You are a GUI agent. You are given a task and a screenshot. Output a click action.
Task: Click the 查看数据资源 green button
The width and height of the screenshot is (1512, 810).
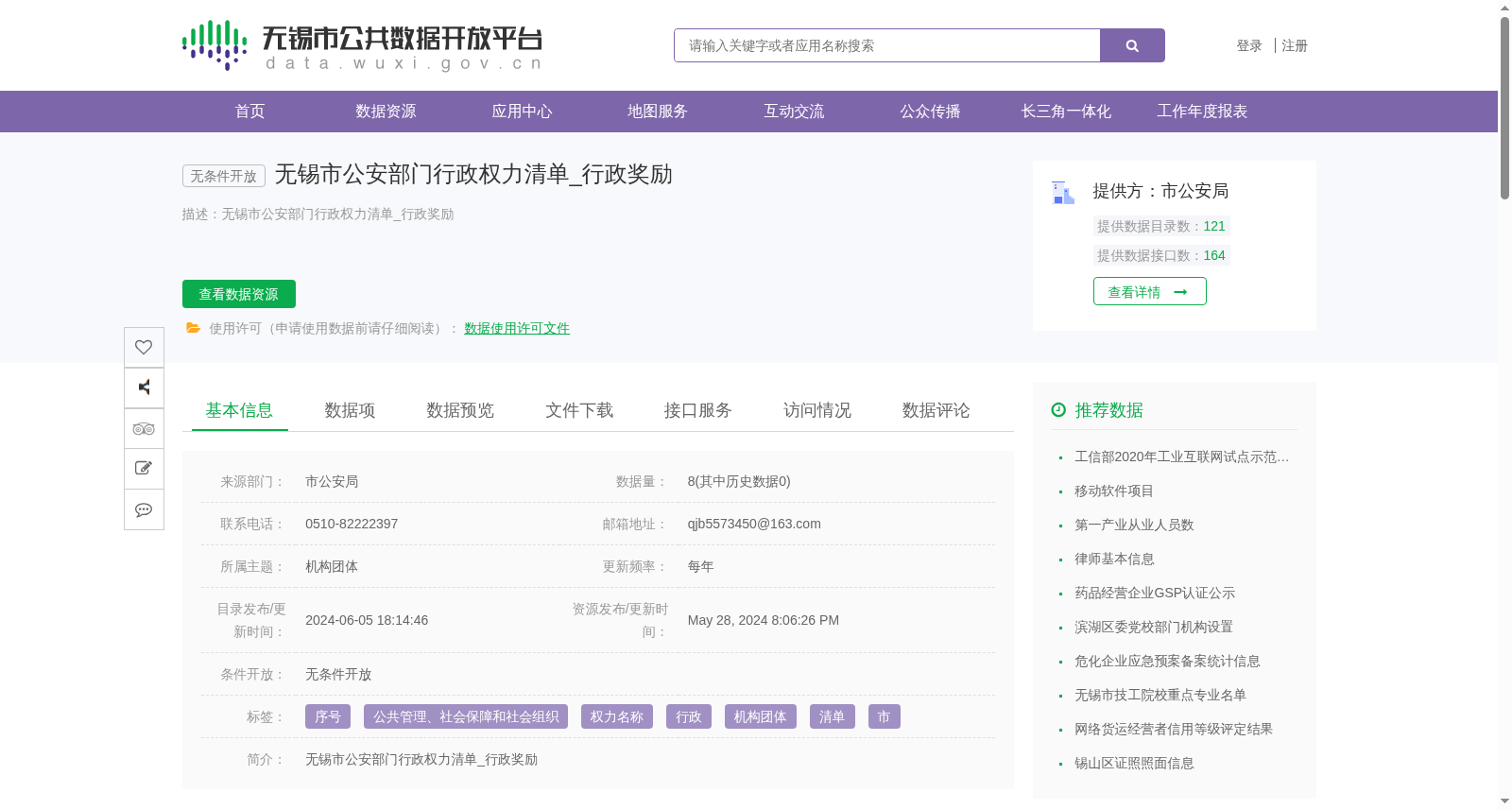pos(239,294)
